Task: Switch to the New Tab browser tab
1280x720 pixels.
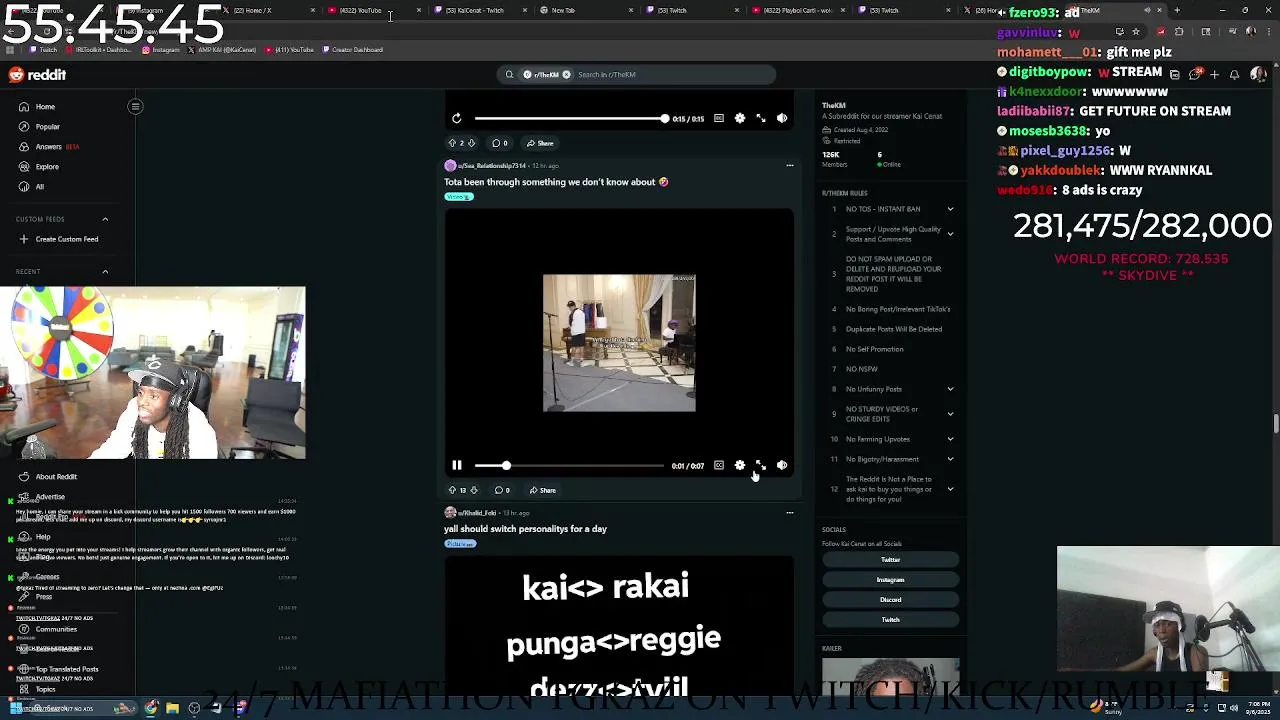Action: pos(585,10)
